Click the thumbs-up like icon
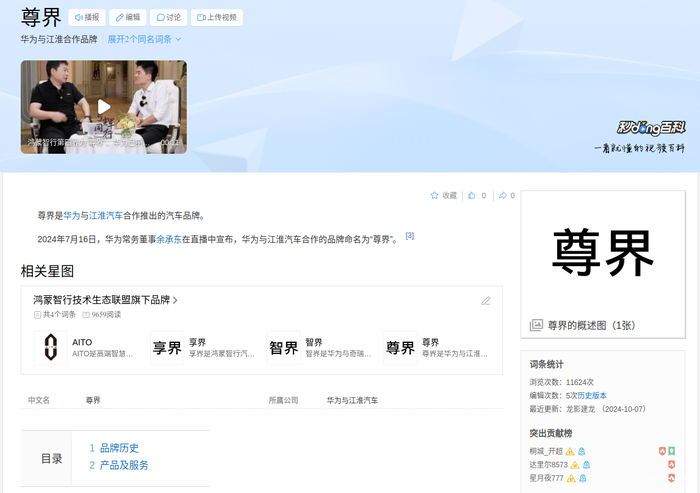The height and width of the screenshot is (493, 700). coord(472,195)
